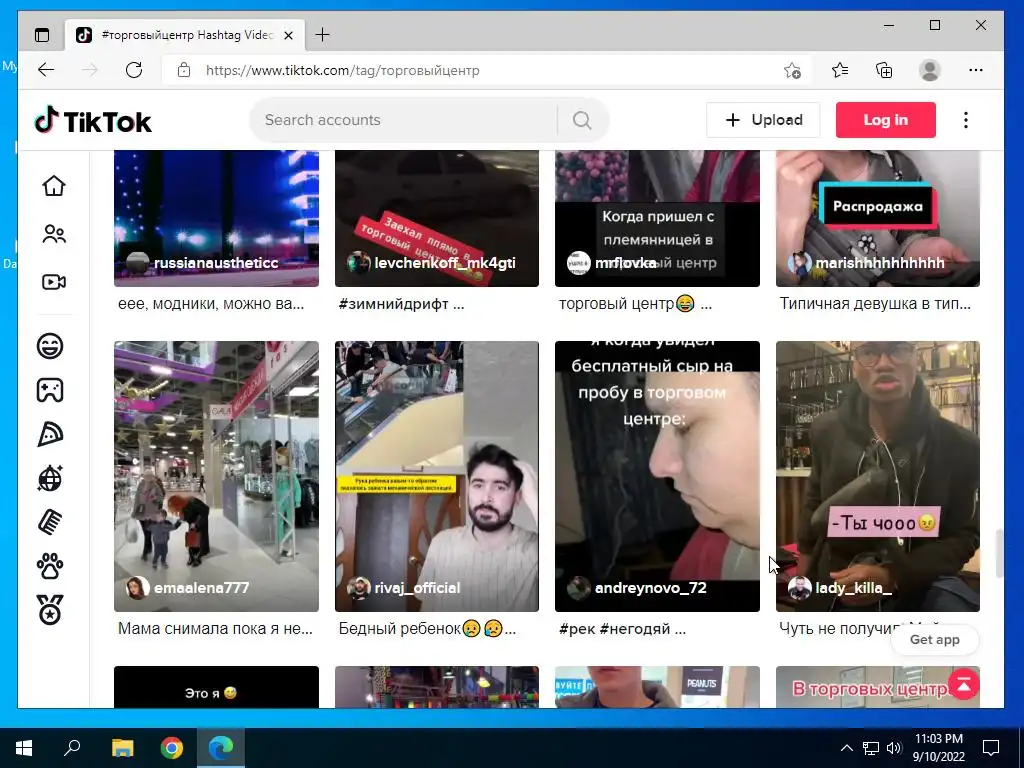Select the gaming controller category icon
1024x768 pixels.
(x=50, y=390)
